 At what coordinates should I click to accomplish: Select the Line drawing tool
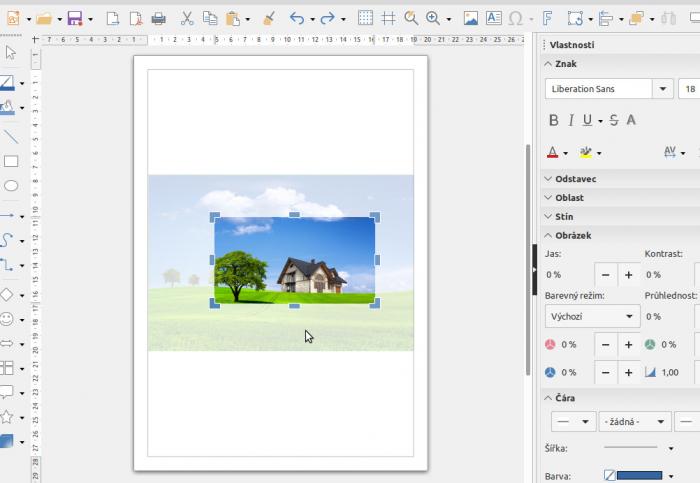pos(11,136)
